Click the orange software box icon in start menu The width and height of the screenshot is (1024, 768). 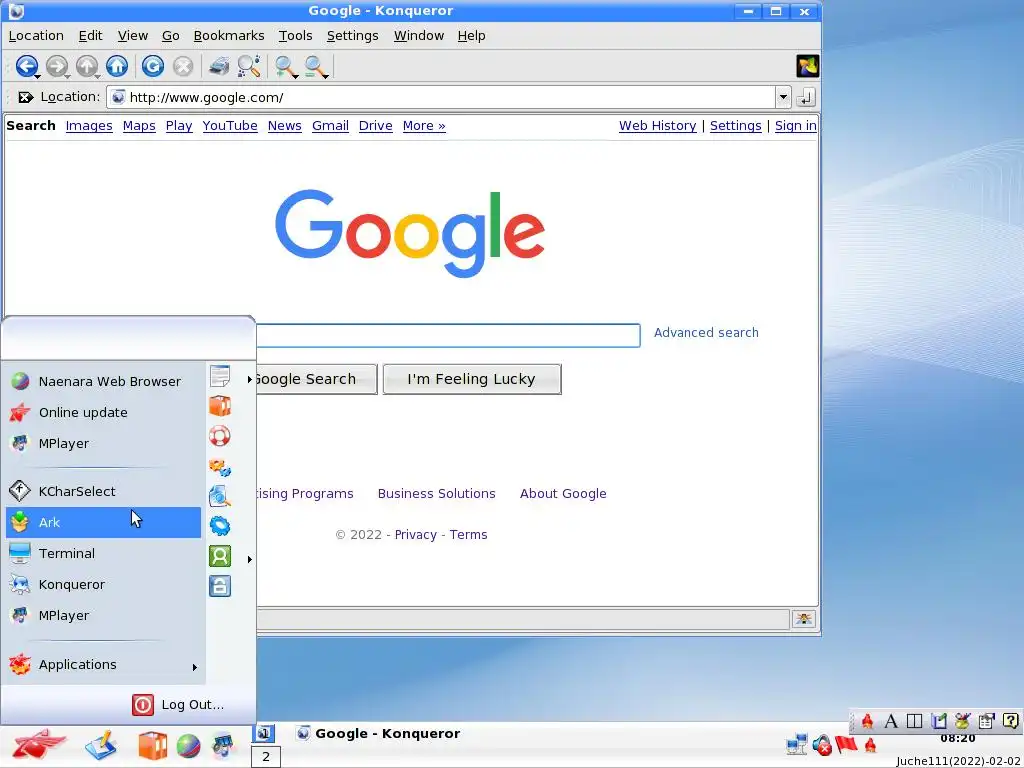(x=220, y=406)
